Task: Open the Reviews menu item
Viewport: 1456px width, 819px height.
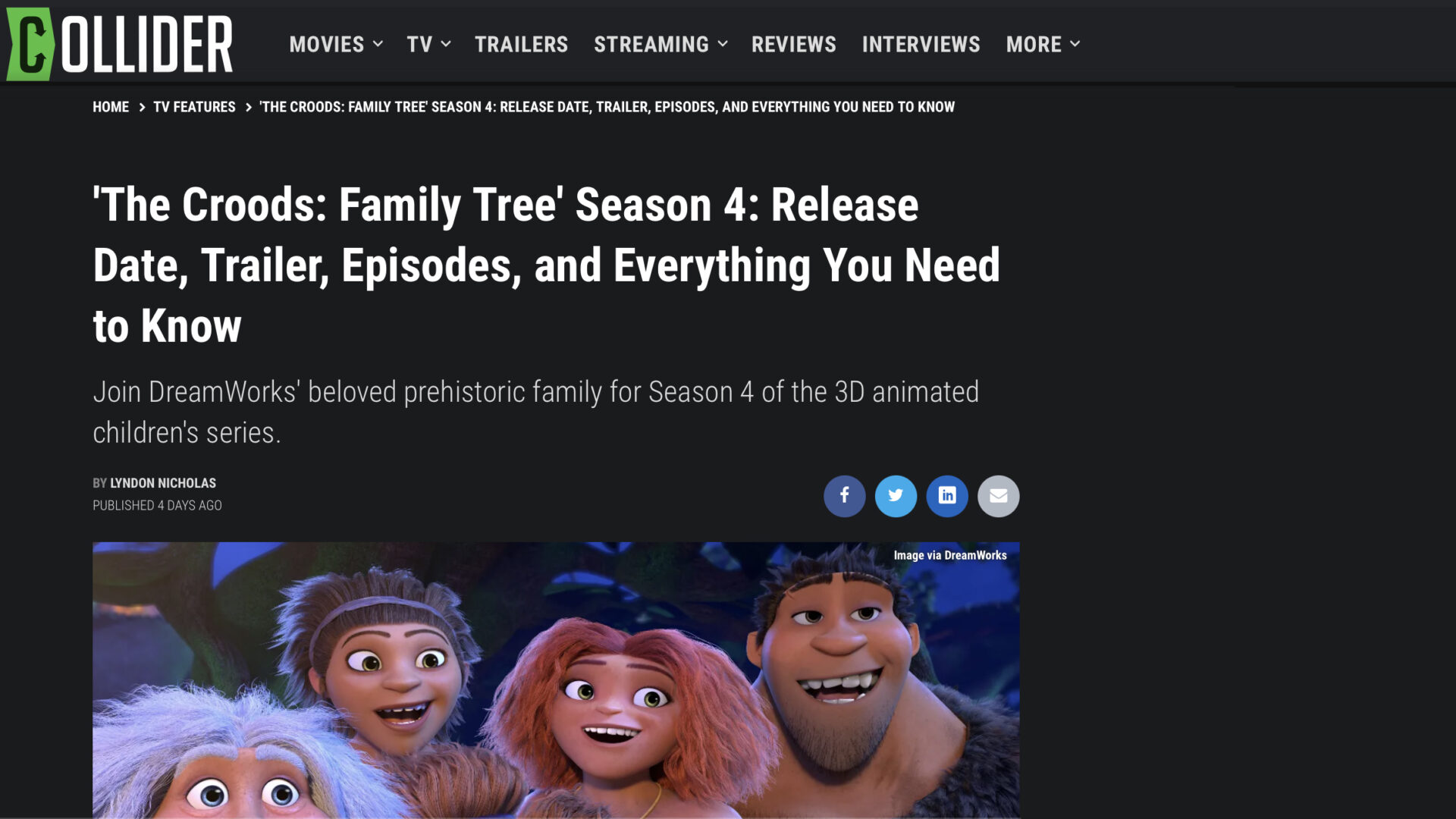Action: point(793,44)
